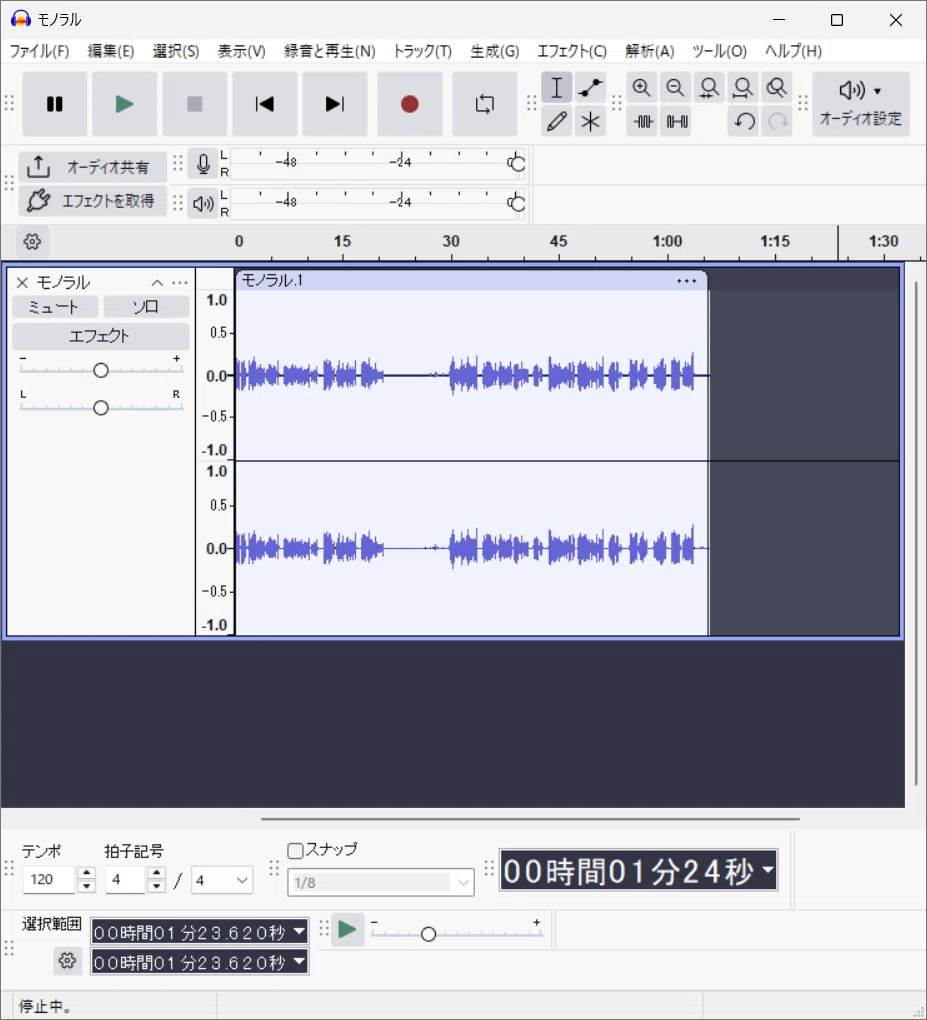Click the エフェクトを取得 button
The image size is (927, 1020).
tap(92, 200)
